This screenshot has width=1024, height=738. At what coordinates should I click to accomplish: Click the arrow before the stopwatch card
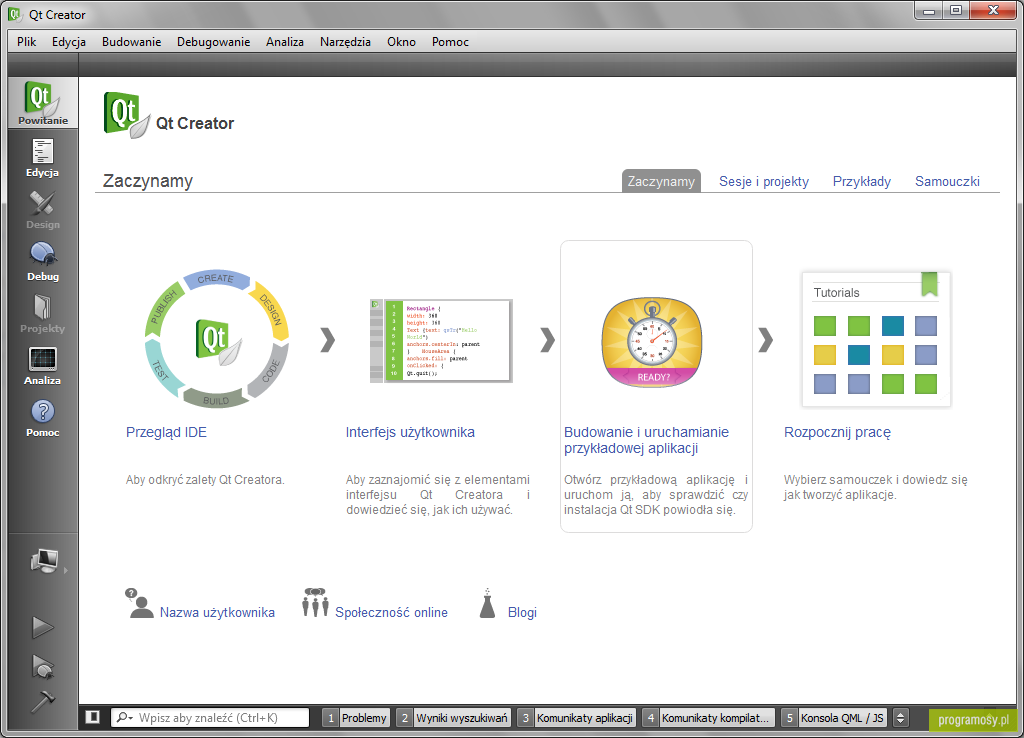[548, 340]
